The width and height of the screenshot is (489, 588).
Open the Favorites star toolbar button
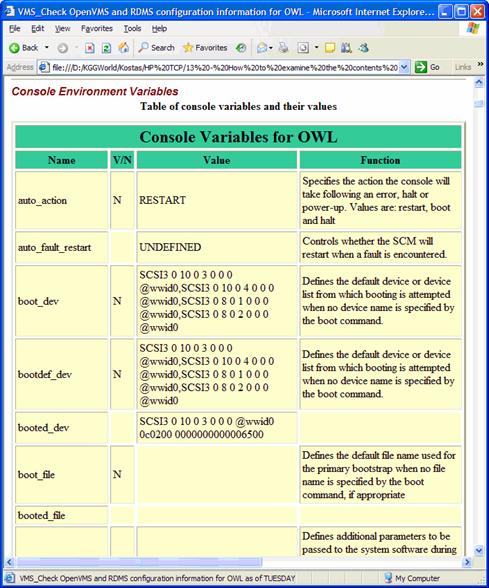205,48
